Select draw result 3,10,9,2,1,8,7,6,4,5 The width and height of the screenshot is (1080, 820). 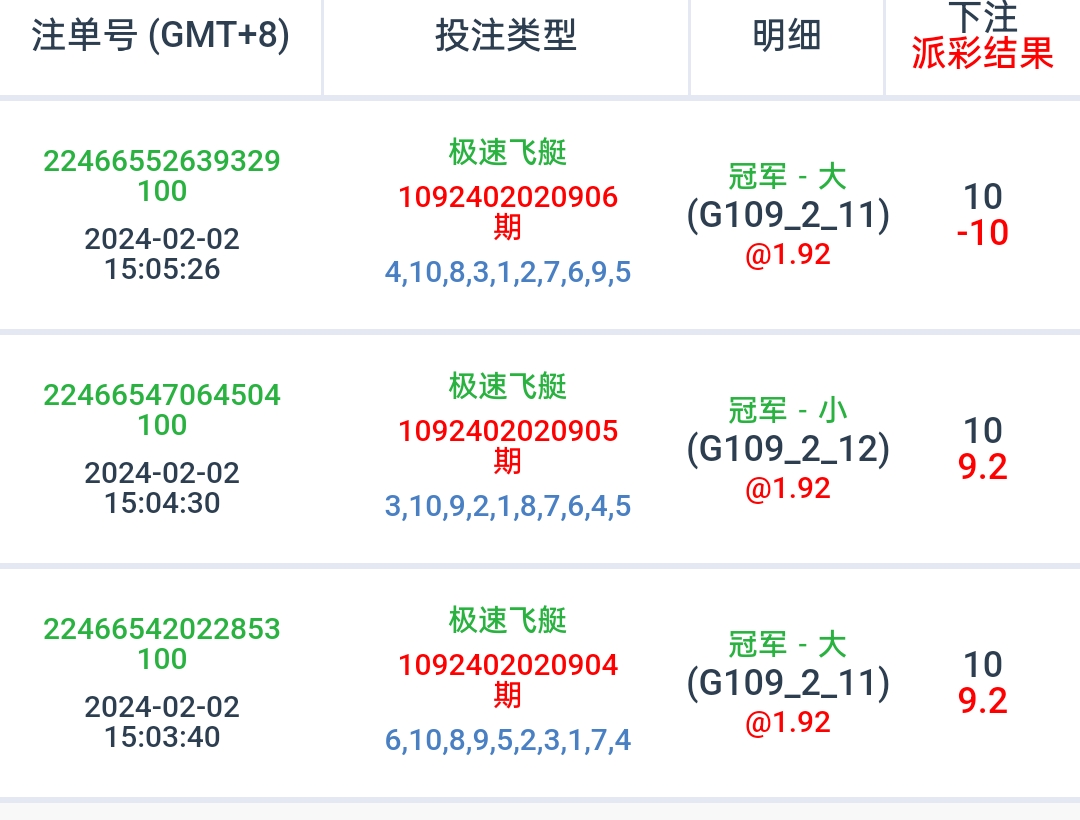[508, 506]
